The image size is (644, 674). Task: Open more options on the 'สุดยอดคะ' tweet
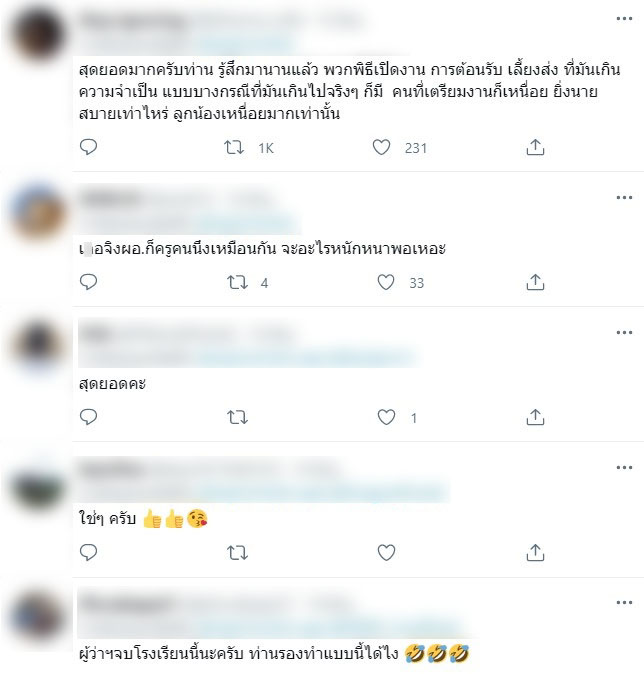[624, 333]
